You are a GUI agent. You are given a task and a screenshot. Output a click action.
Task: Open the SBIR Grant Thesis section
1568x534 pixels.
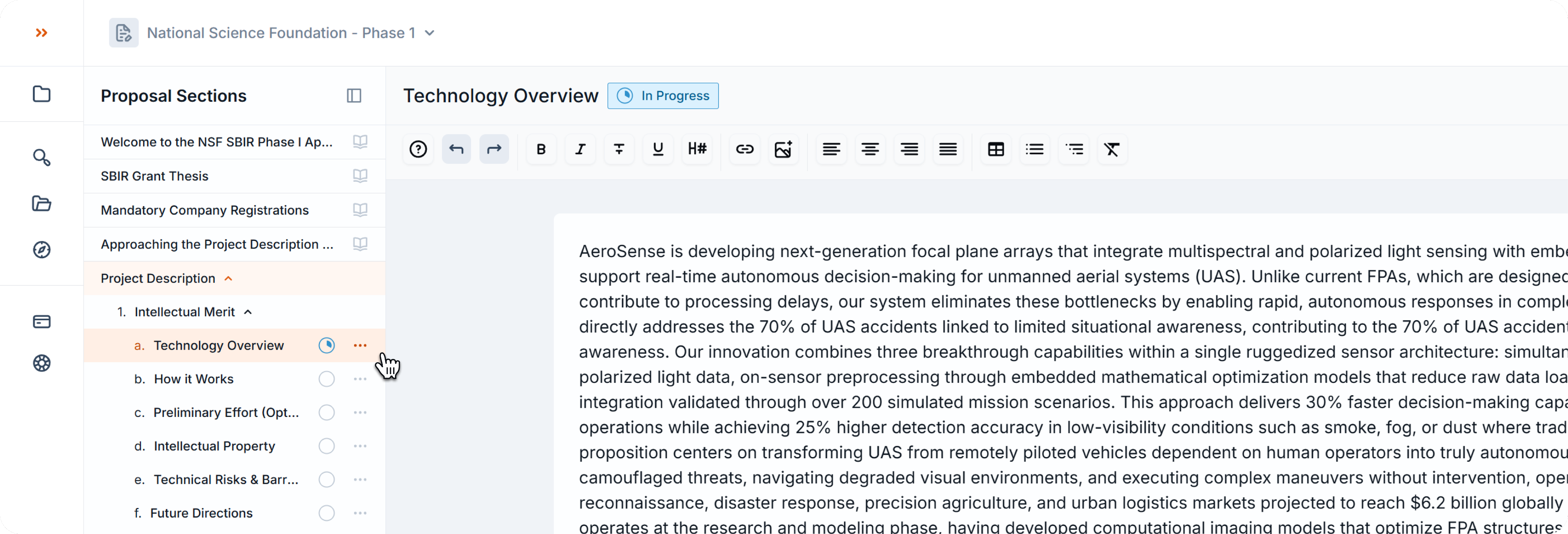click(155, 176)
